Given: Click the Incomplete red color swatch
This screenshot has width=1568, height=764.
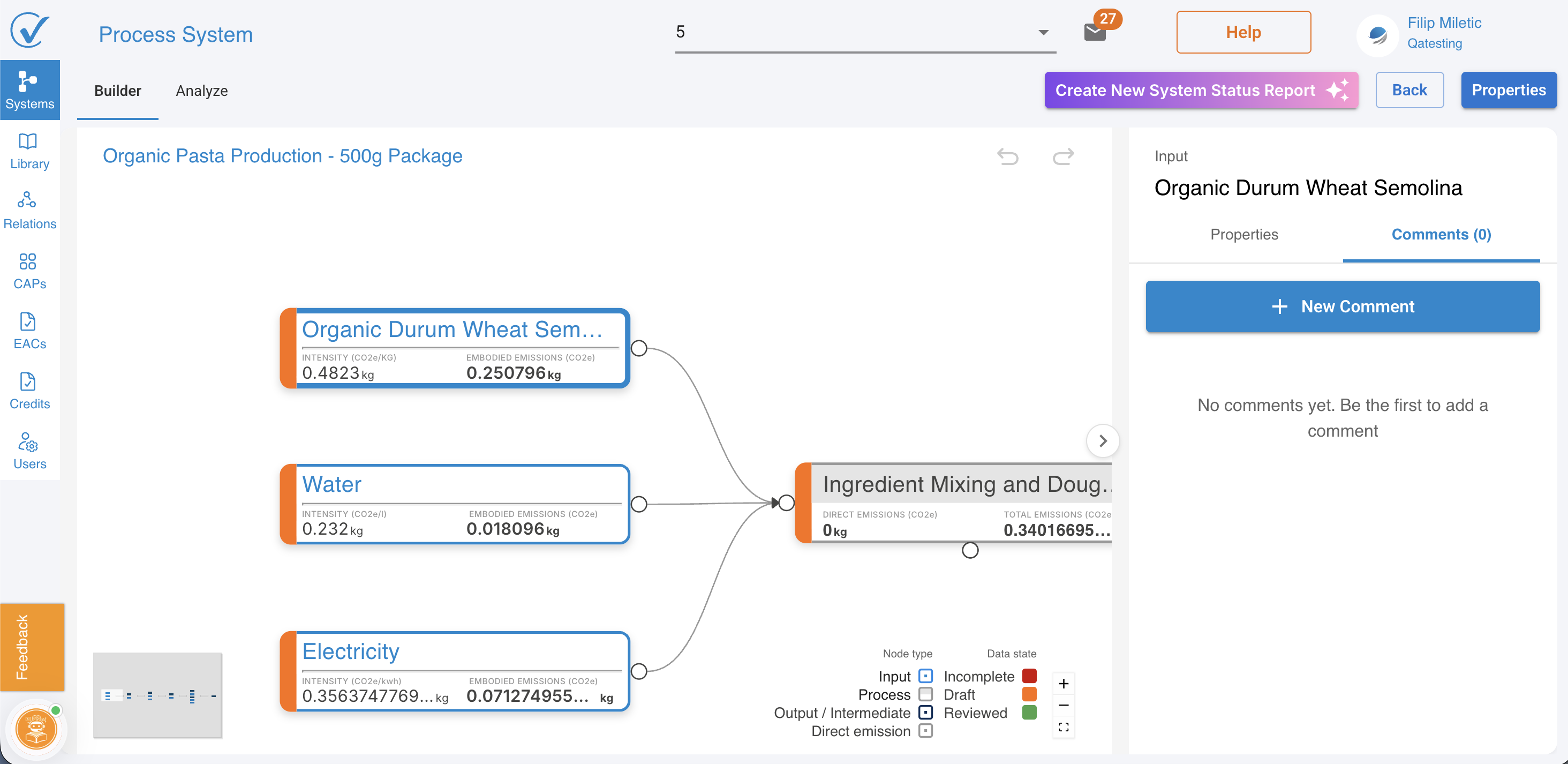Looking at the screenshot, I should (1029, 676).
